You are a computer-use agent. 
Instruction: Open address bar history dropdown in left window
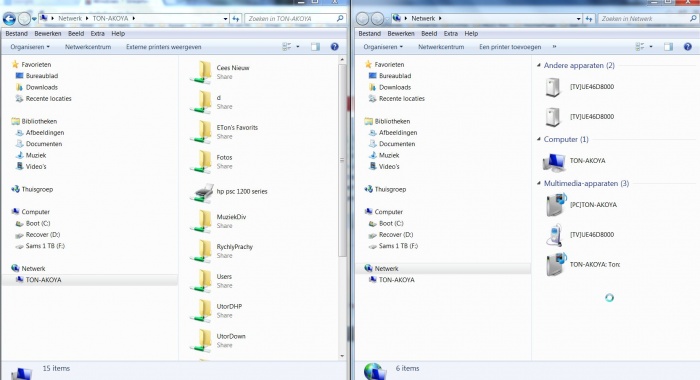coord(225,19)
